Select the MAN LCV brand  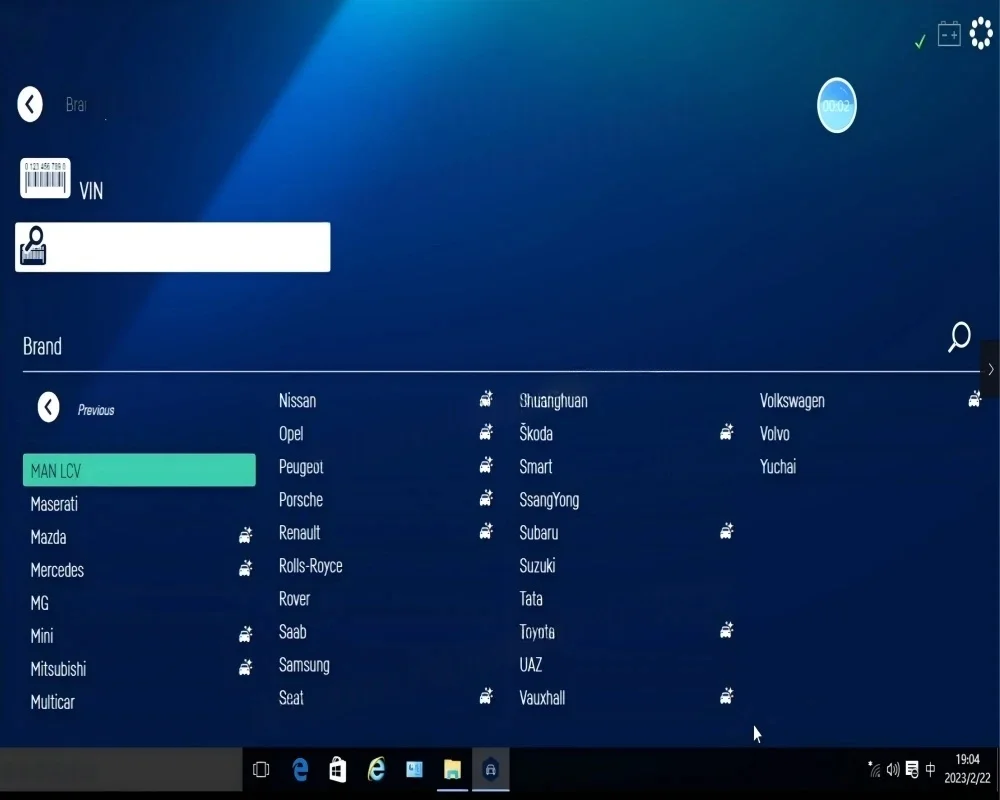tap(139, 470)
